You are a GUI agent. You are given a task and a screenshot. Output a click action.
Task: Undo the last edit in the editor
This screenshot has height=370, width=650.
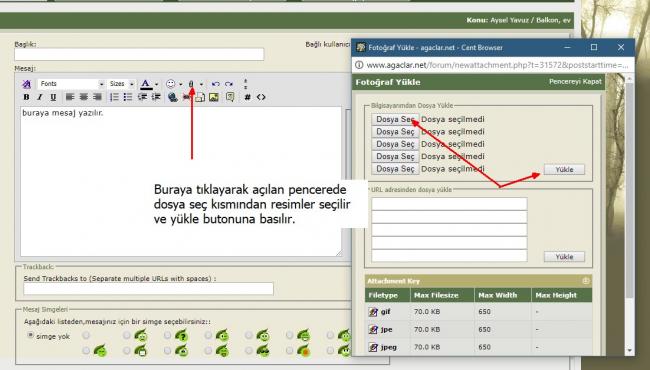[216, 84]
